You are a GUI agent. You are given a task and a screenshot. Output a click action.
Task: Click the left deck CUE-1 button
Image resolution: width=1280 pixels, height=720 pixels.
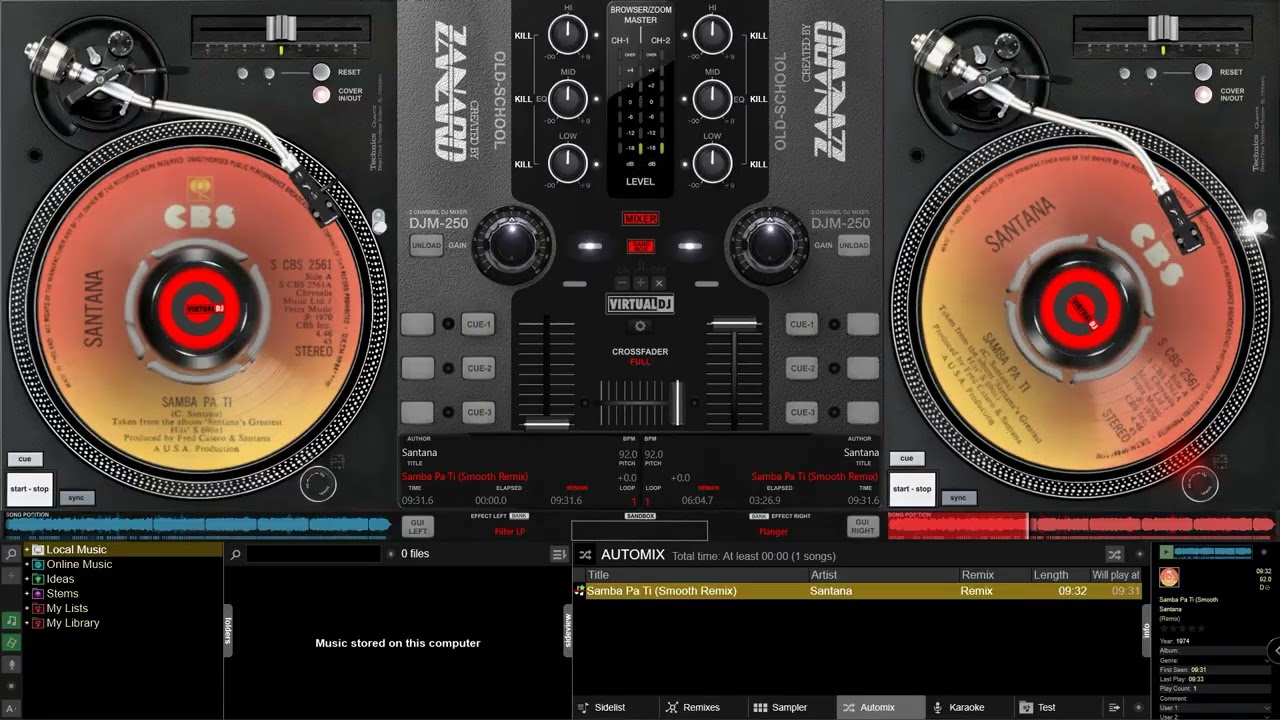click(479, 324)
